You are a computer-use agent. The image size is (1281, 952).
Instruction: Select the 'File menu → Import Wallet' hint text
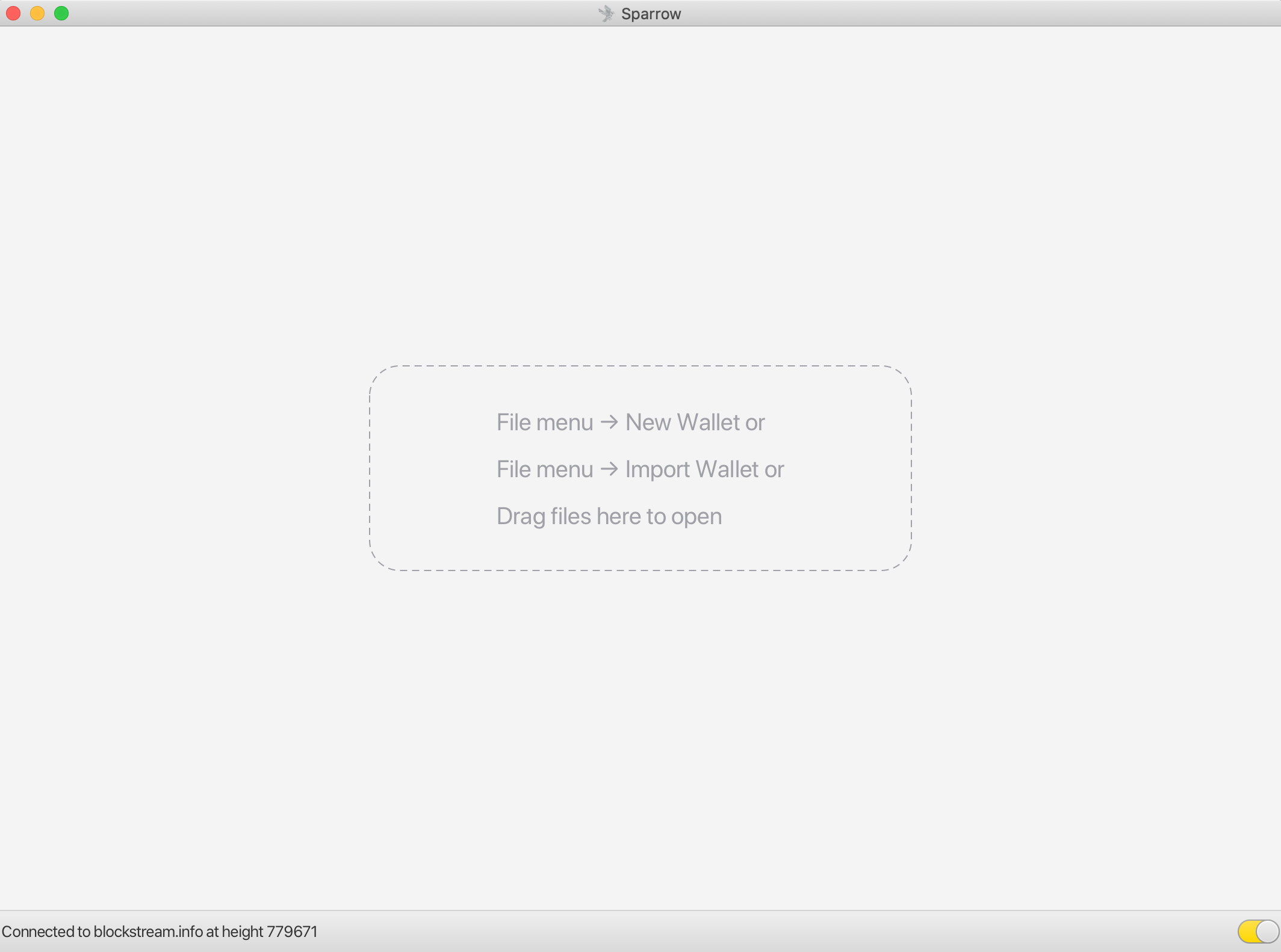(640, 469)
